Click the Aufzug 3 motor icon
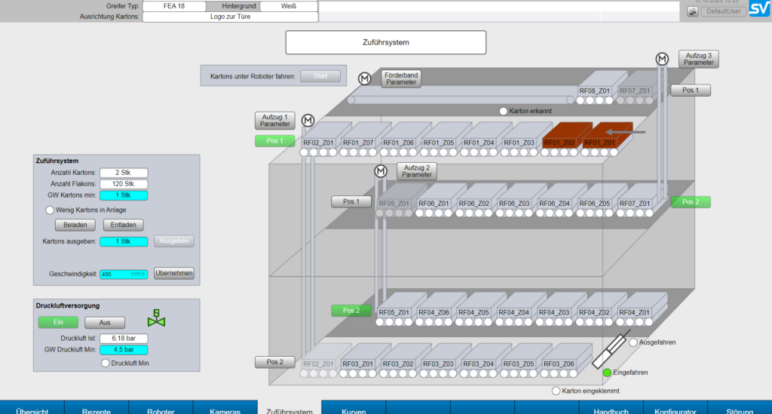The height and width of the screenshot is (414, 772). [662, 59]
